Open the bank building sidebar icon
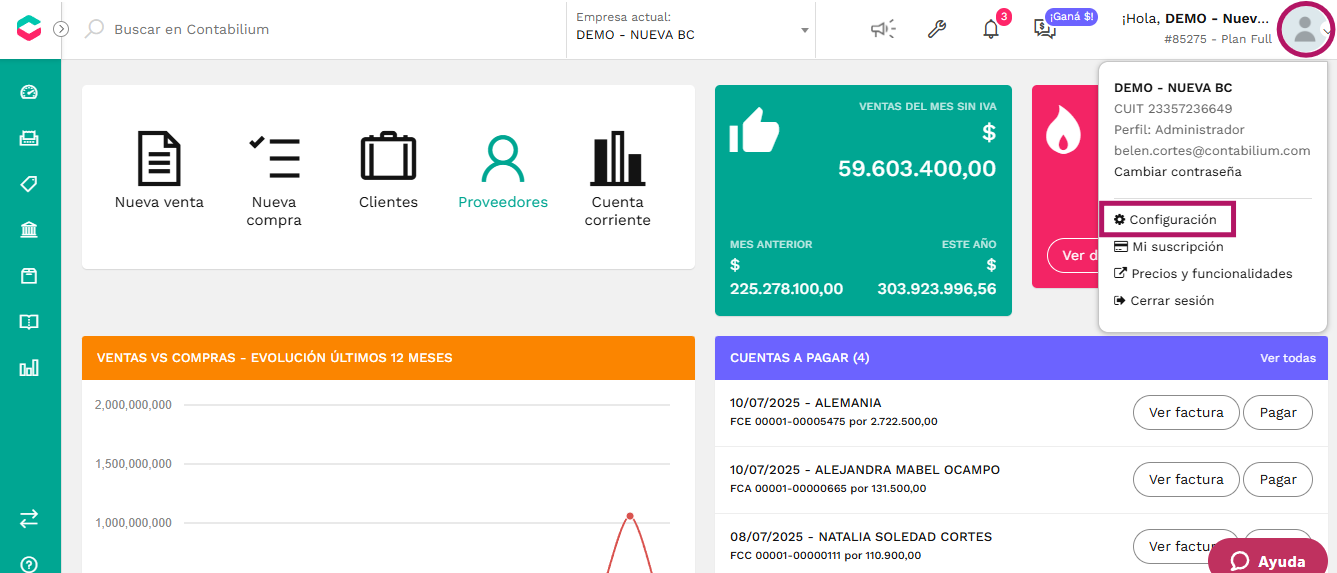Screen dimensions: 1337x573 coord(29,230)
